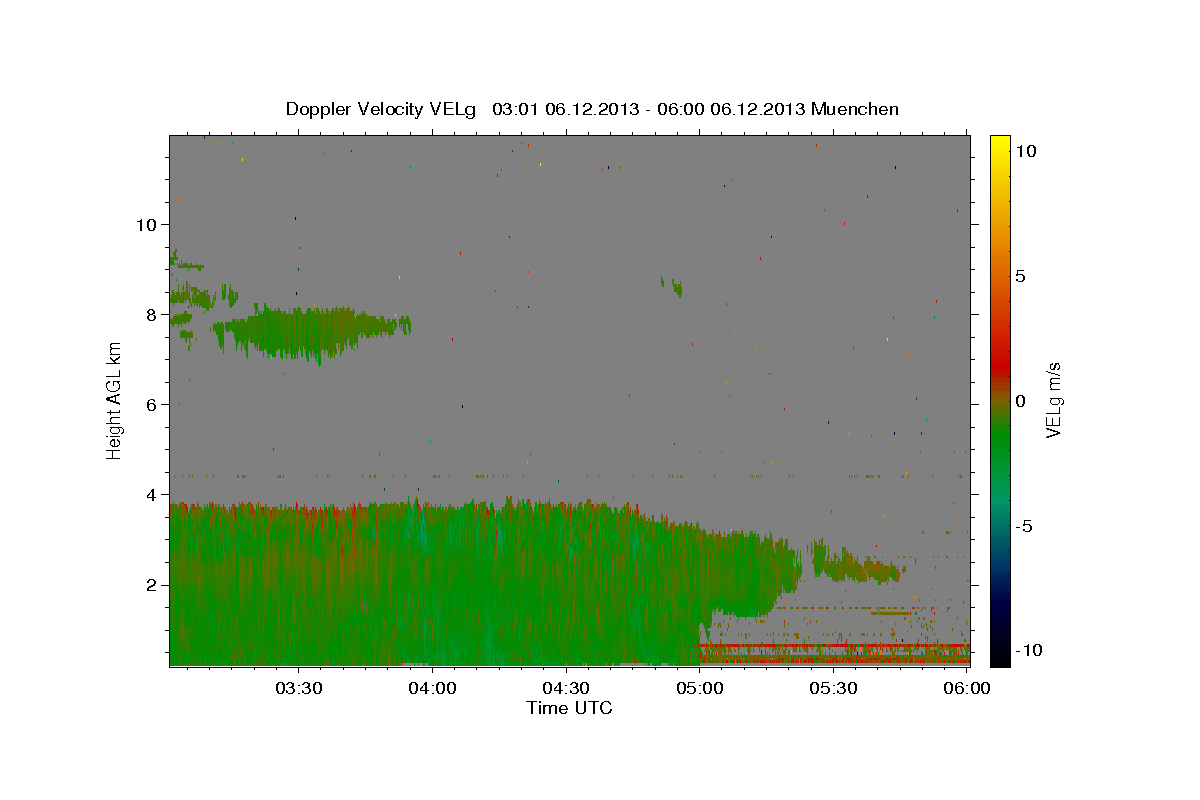Viewport: 1200px width, 800px height.
Task: Select the 03:30 time tick label
Action: coord(298,688)
